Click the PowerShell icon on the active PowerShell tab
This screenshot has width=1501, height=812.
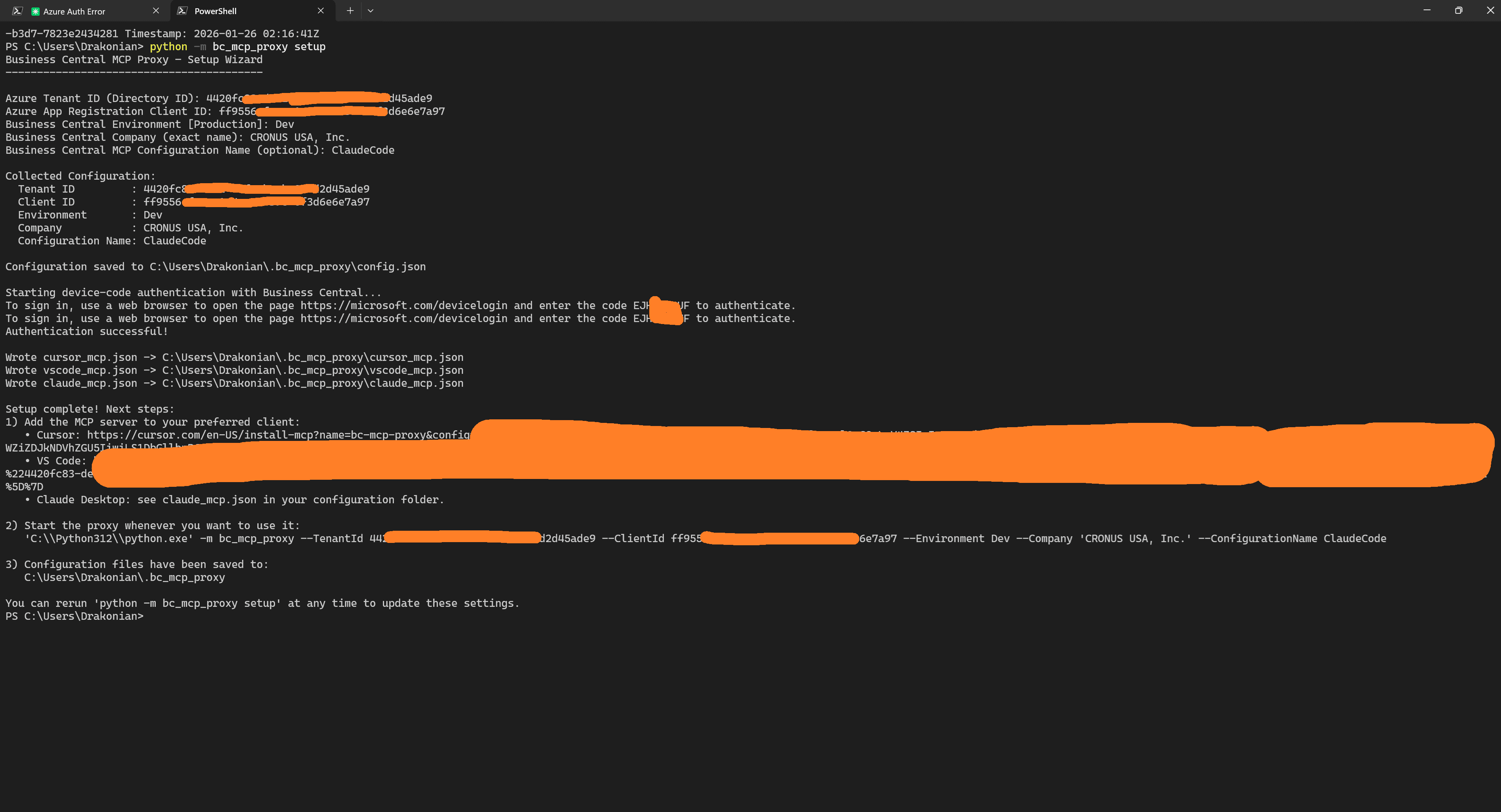point(182,11)
